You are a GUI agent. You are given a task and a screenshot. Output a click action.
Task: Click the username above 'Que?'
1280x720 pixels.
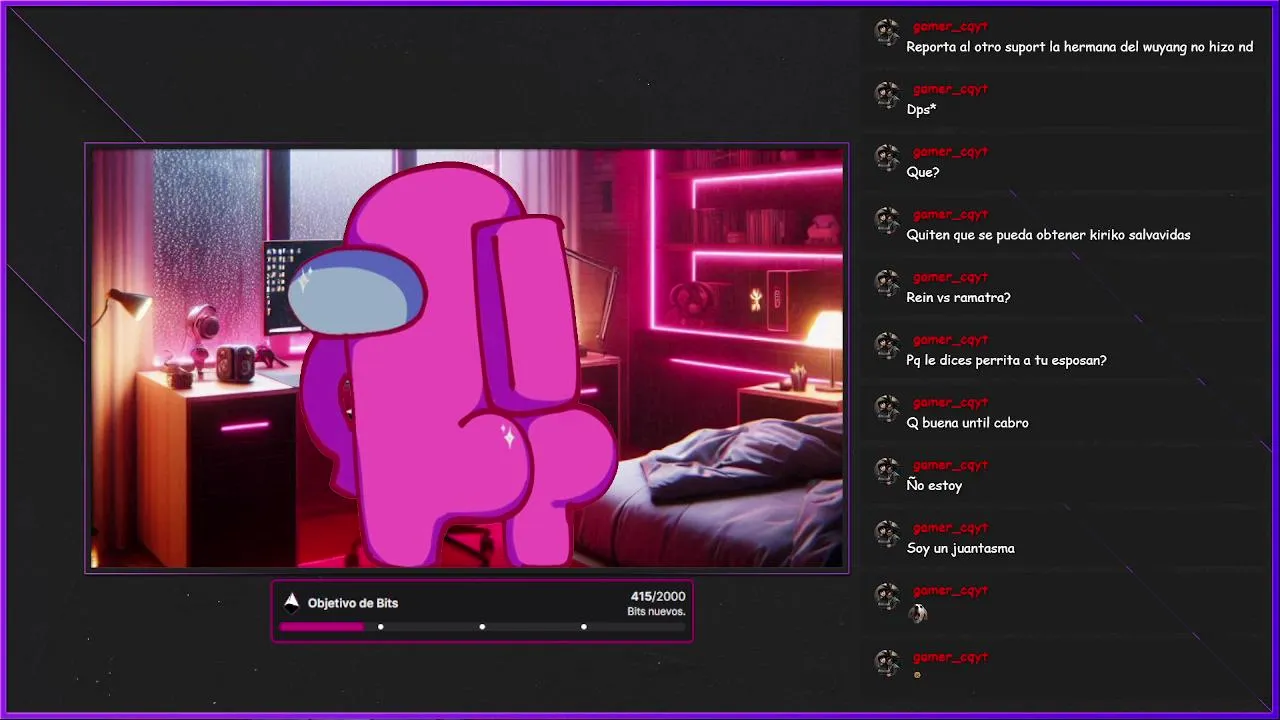coord(950,152)
